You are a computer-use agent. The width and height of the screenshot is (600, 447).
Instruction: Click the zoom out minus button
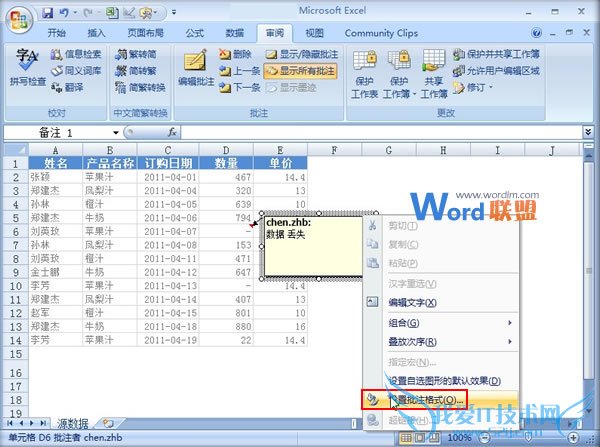point(484,437)
